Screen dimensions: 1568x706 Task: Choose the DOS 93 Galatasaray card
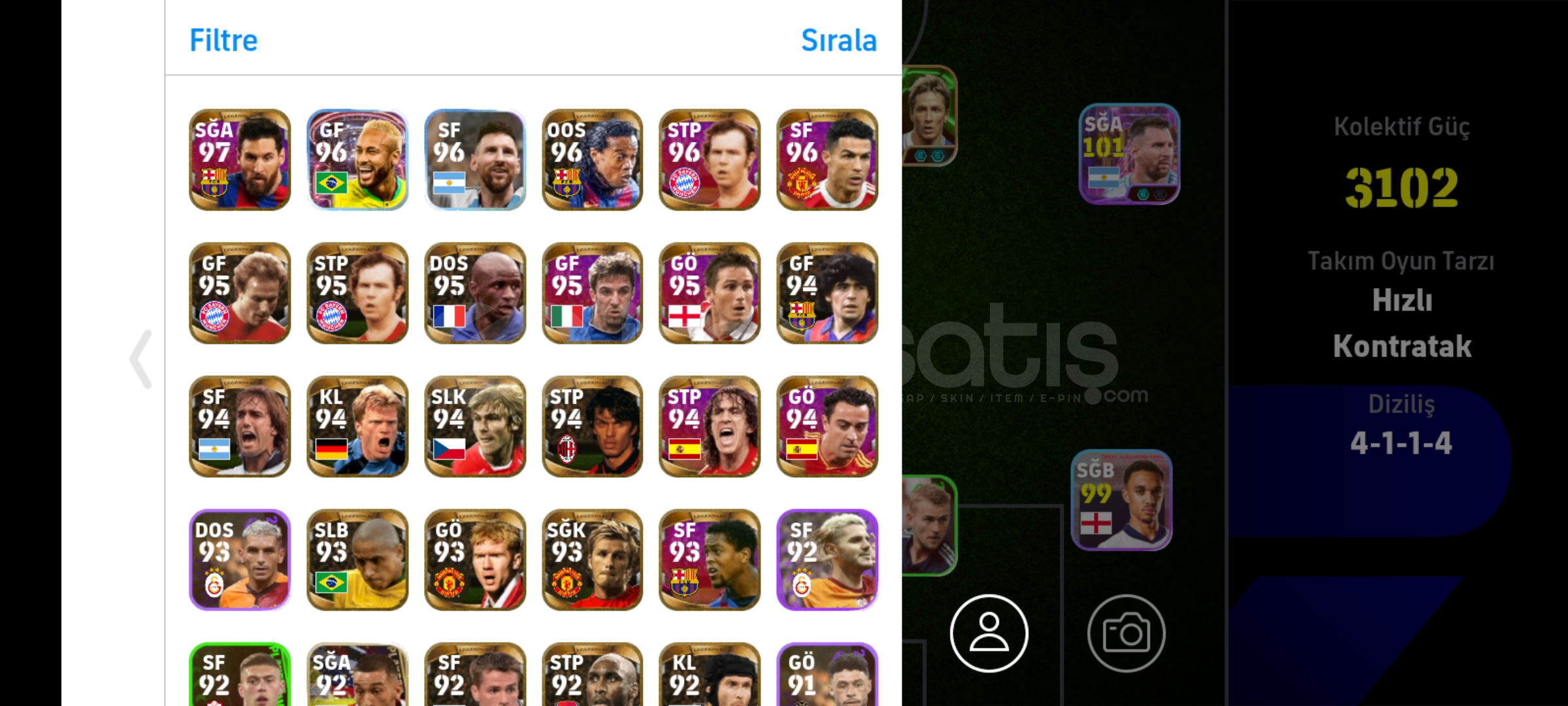click(240, 560)
